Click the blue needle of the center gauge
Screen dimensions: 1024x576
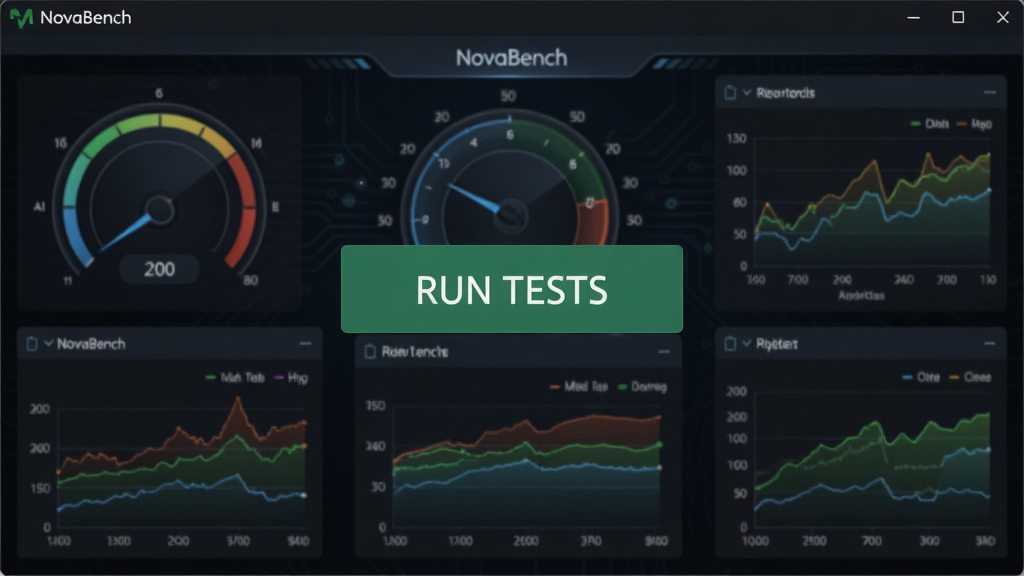(x=474, y=198)
